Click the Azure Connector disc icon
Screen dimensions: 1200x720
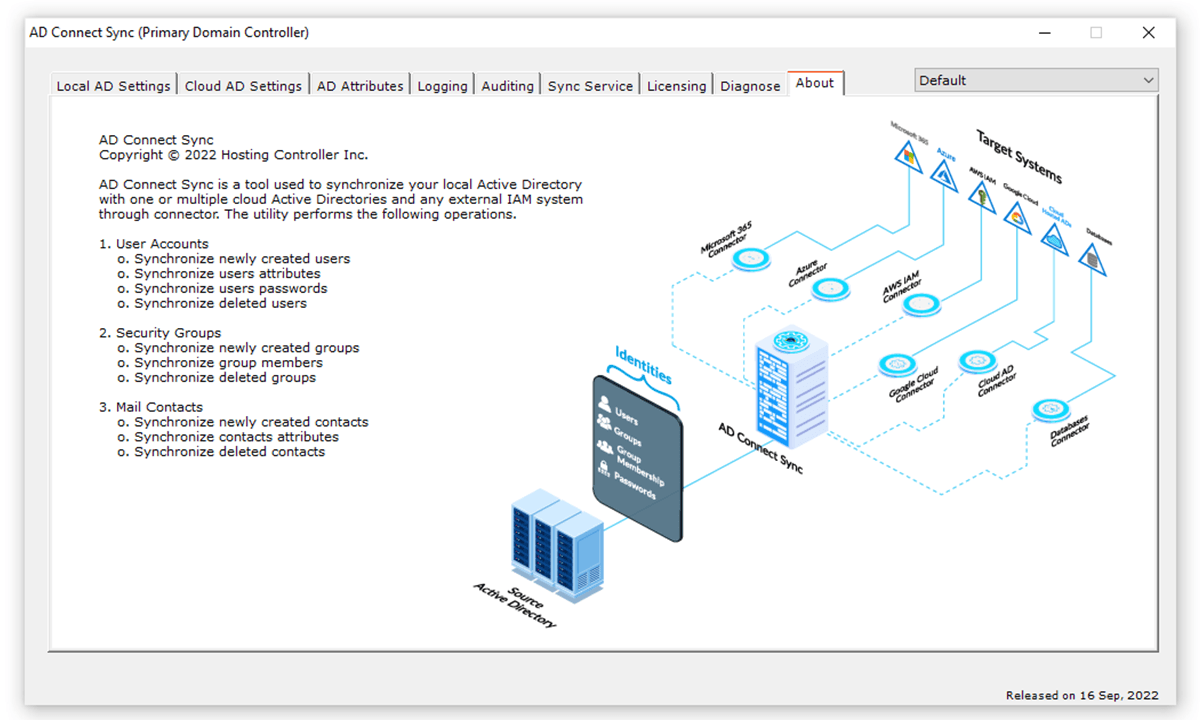coord(831,289)
